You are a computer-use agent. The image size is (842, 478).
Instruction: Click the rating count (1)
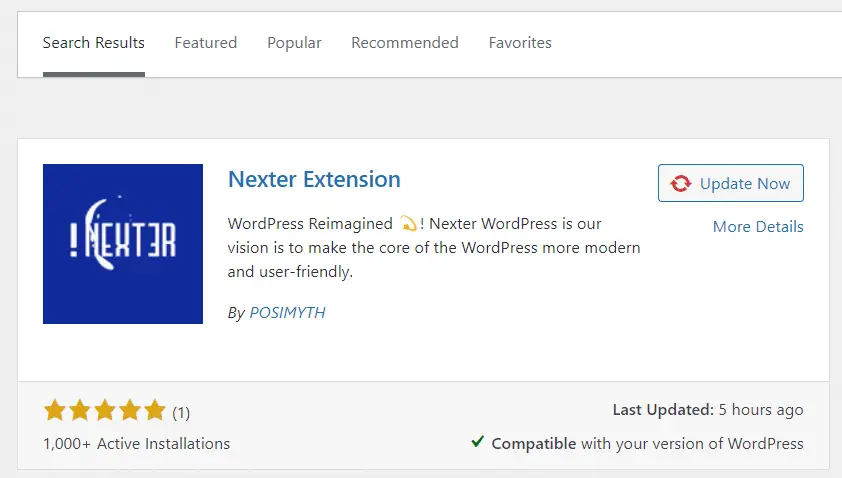tap(181, 412)
